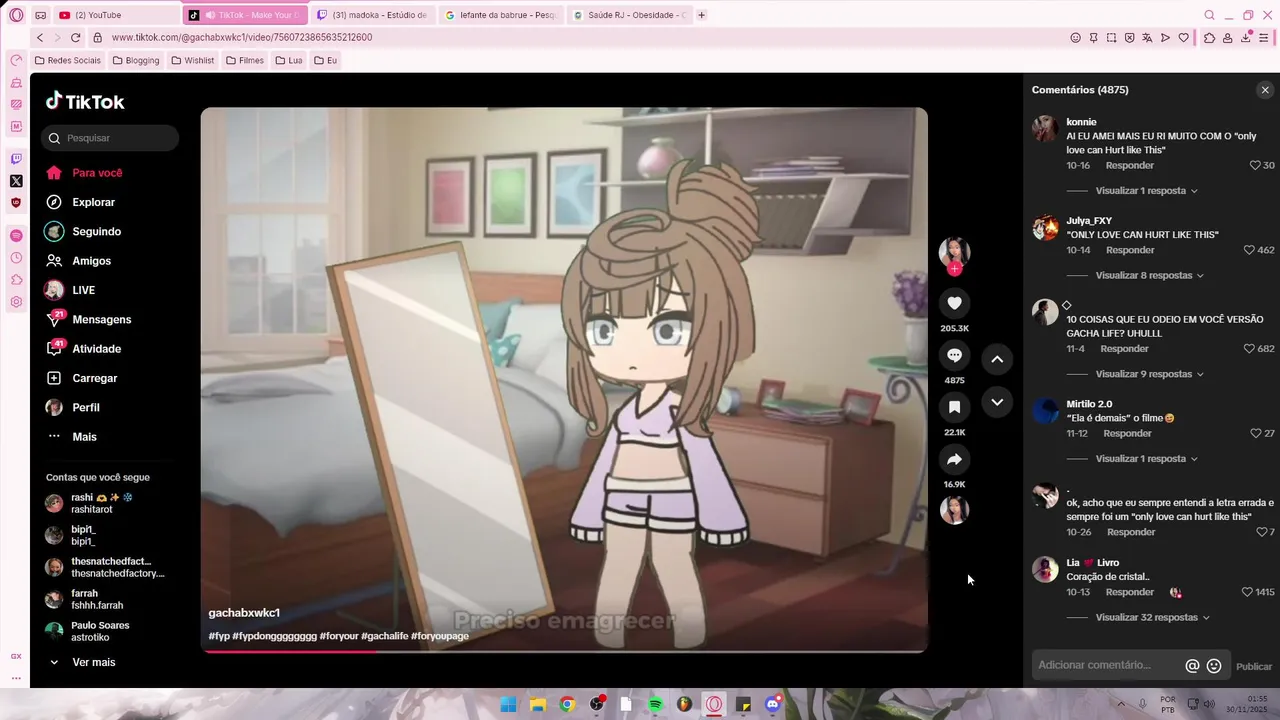This screenshot has width=1280, height=720.
Task: Click Publicar to post comment
Action: [x=1254, y=667]
